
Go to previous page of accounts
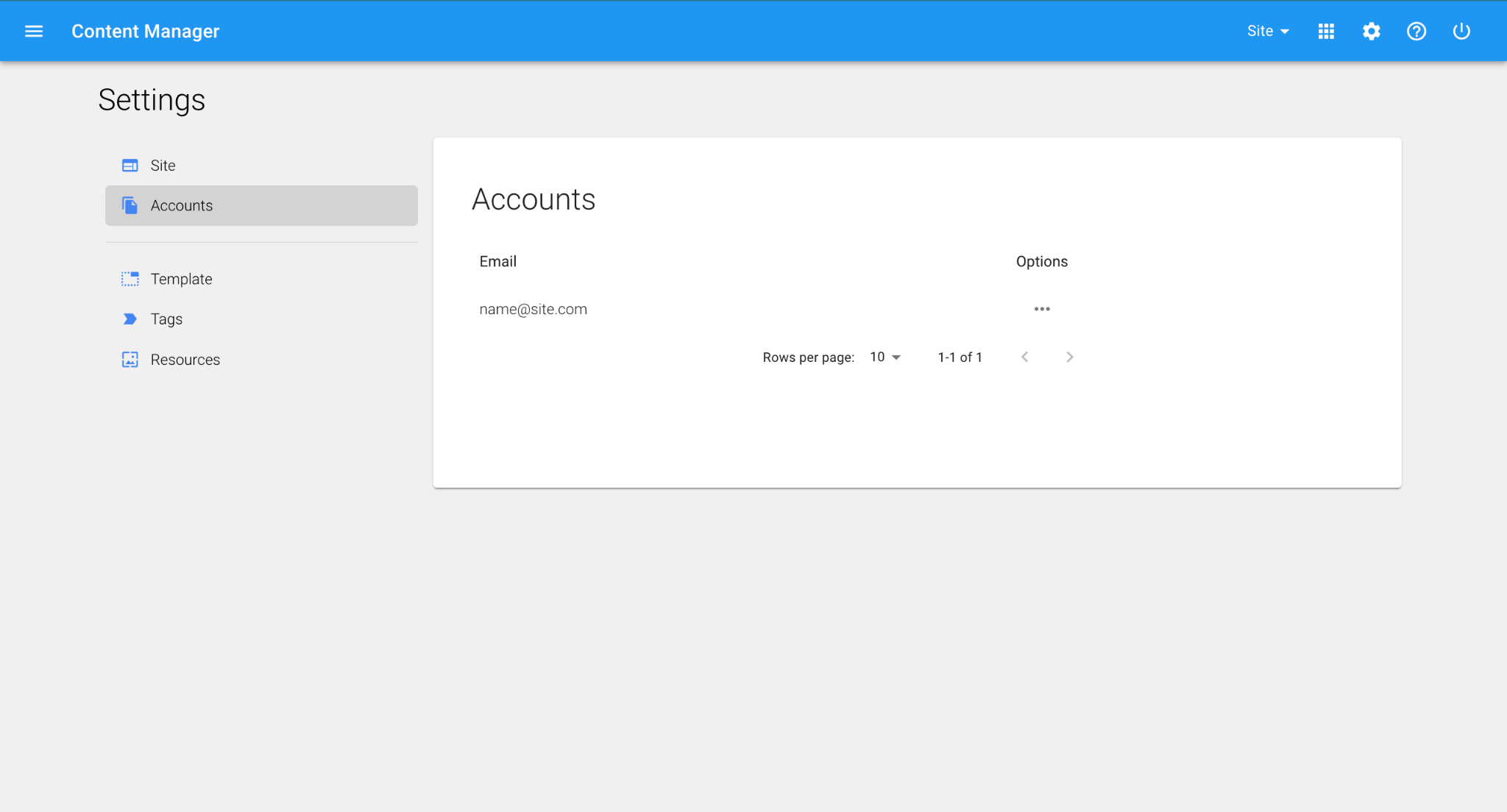point(1024,357)
